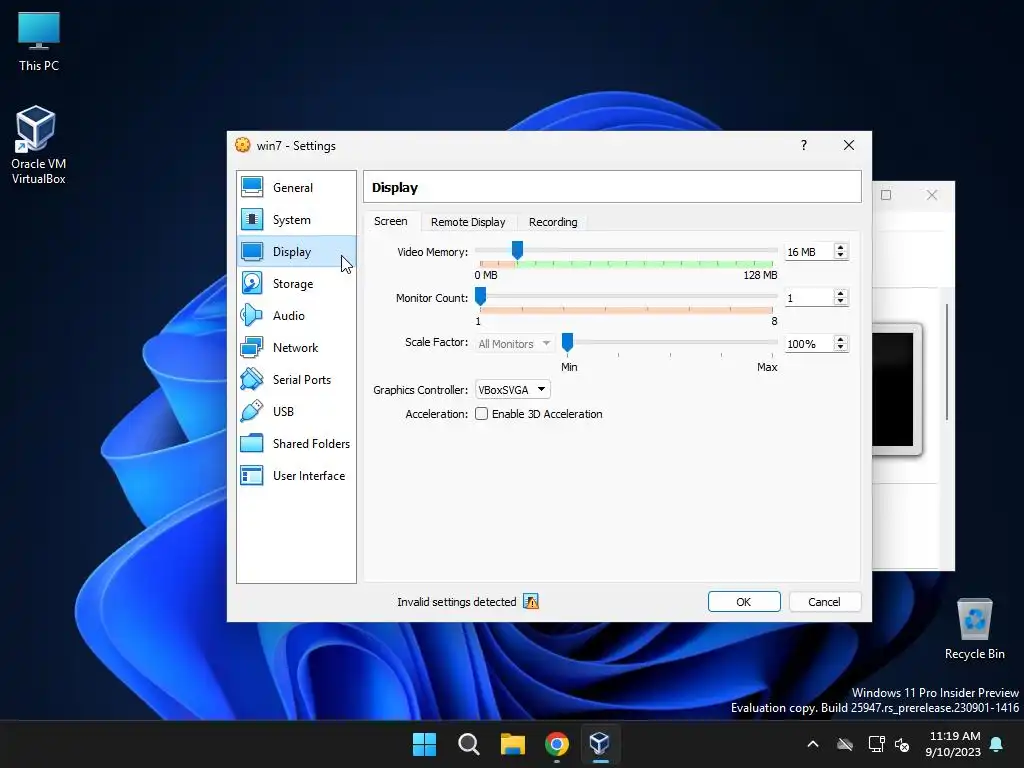This screenshot has width=1024, height=768.
Task: Enable 3D Acceleration checkbox
Action: point(481,413)
